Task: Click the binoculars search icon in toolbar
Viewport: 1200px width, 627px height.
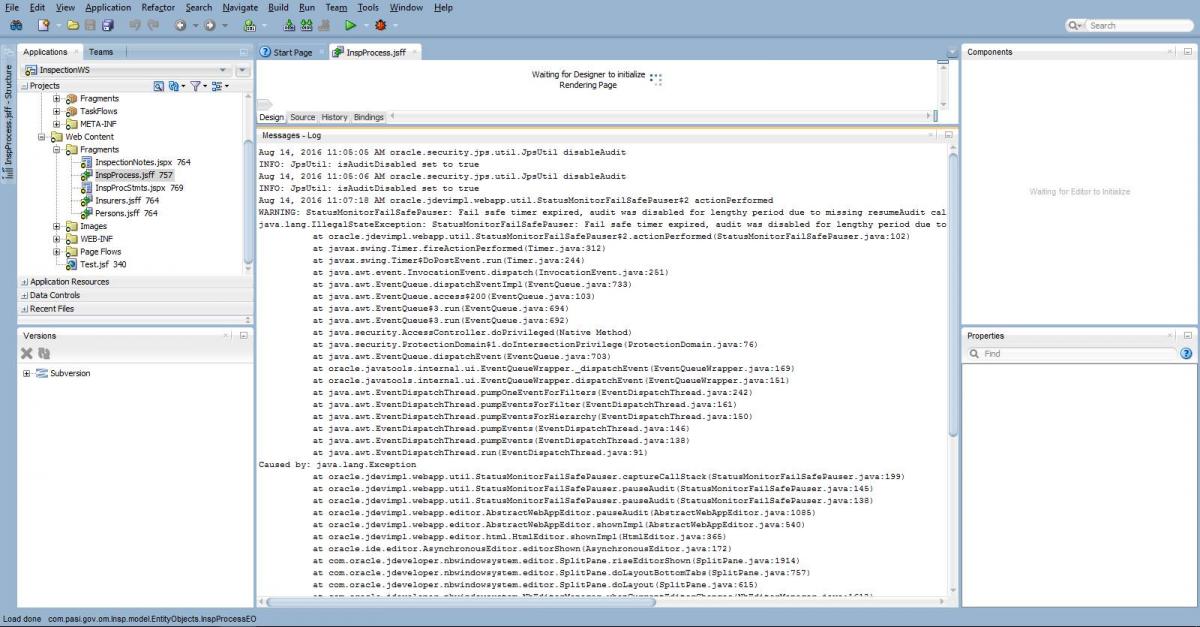Action: [17, 25]
